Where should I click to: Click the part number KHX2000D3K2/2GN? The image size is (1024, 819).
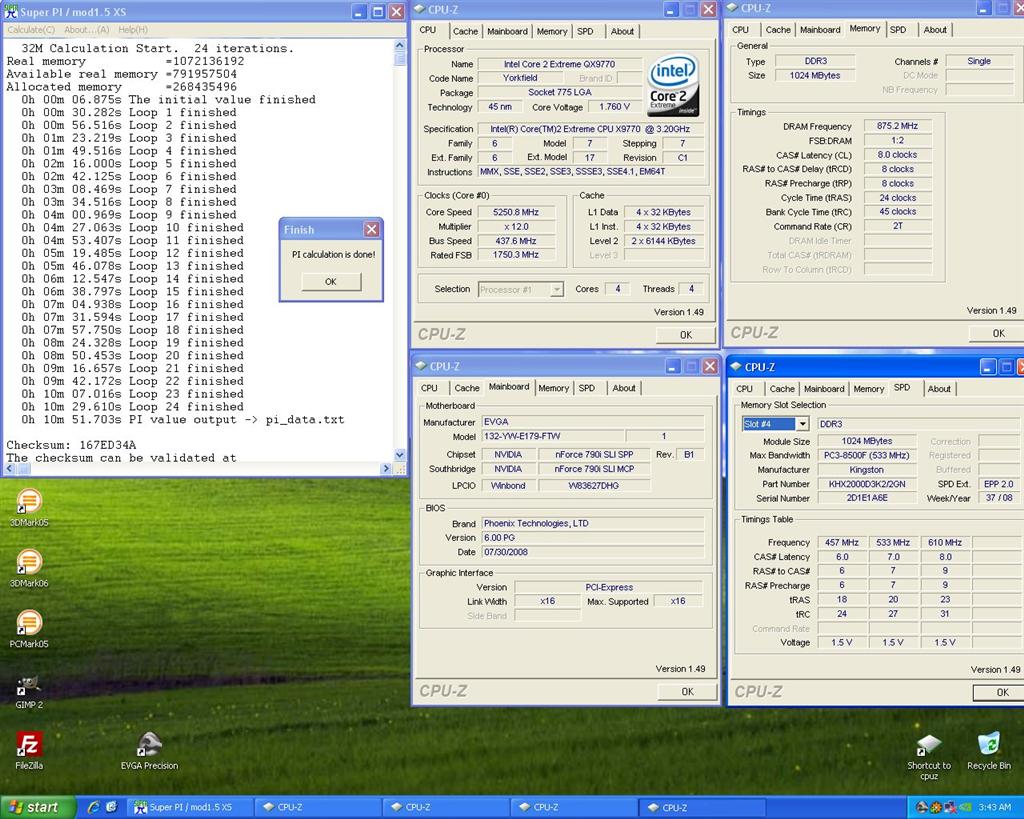coord(867,484)
